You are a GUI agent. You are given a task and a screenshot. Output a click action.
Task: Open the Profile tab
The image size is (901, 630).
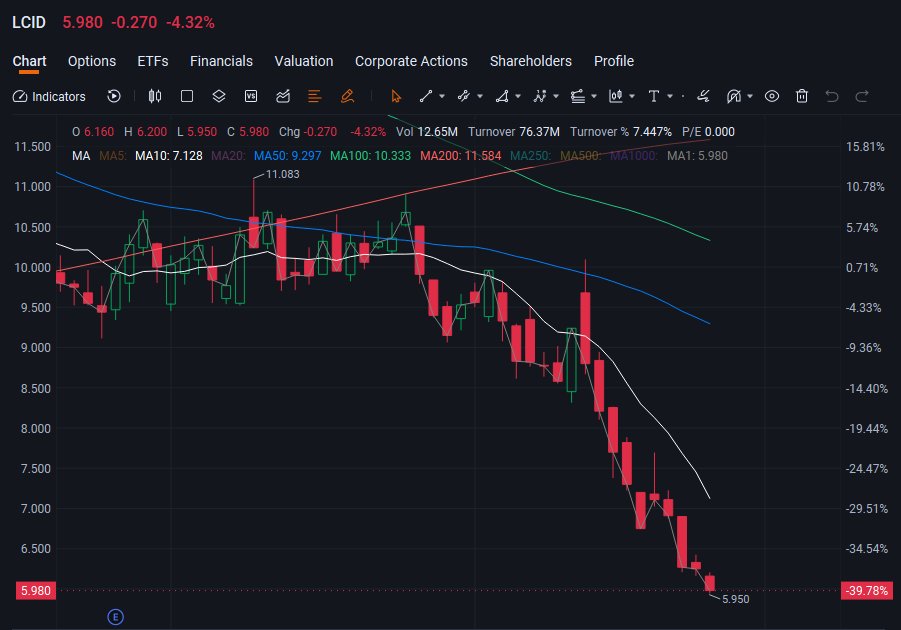tap(614, 61)
